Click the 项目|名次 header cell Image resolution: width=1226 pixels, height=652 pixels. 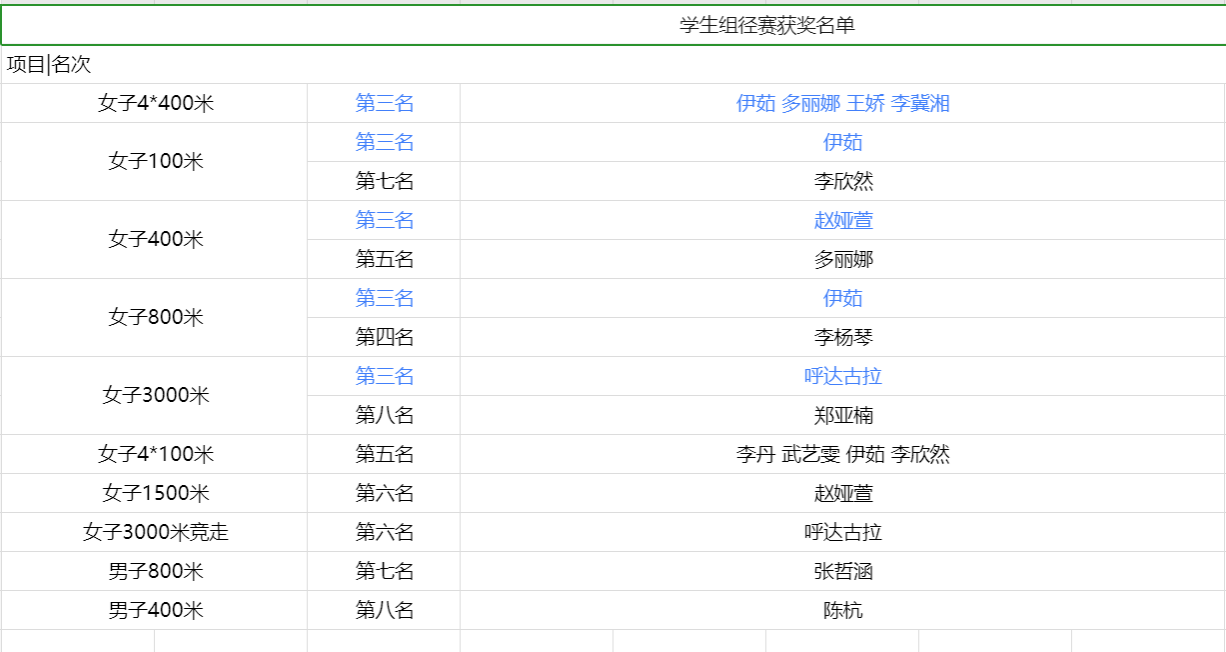pos(49,65)
